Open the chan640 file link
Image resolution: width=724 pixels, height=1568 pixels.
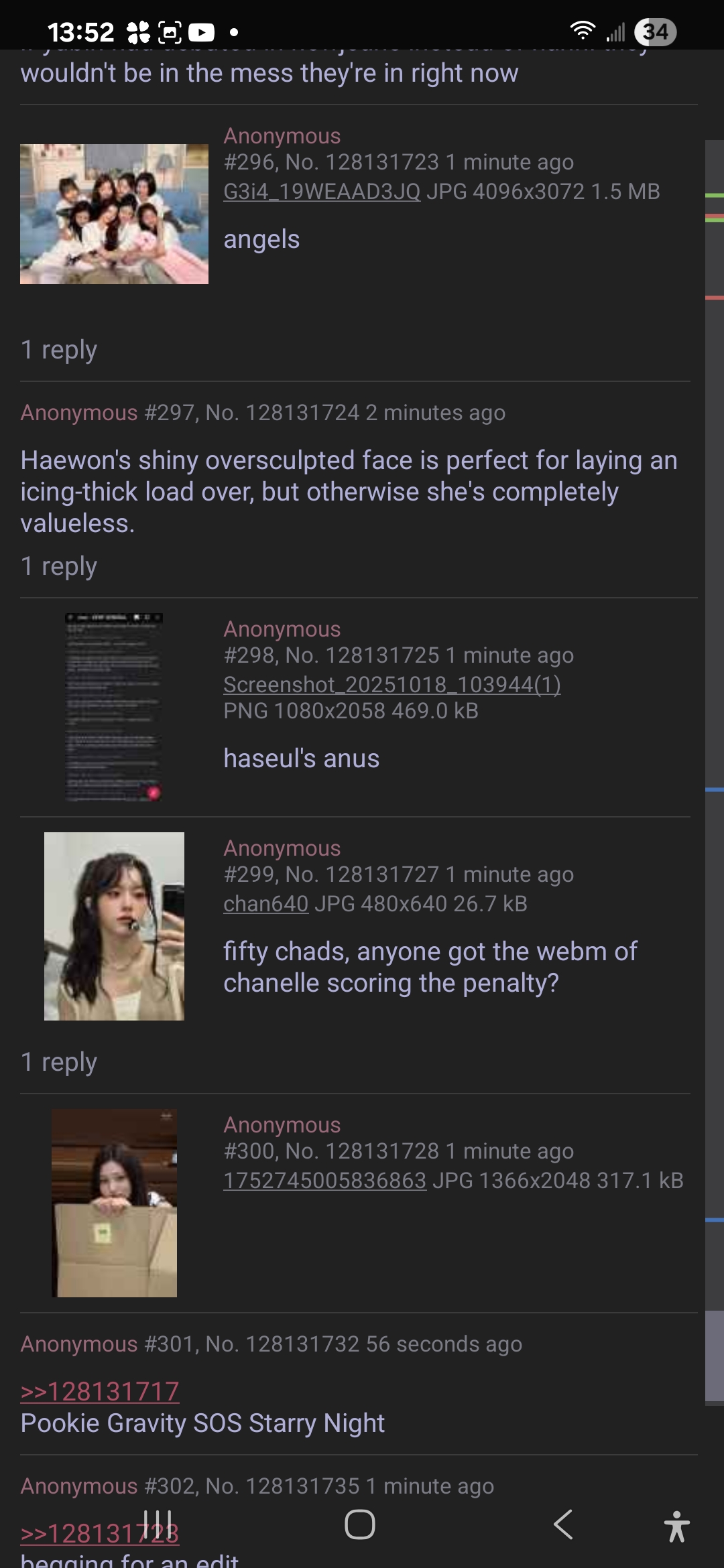(265, 904)
